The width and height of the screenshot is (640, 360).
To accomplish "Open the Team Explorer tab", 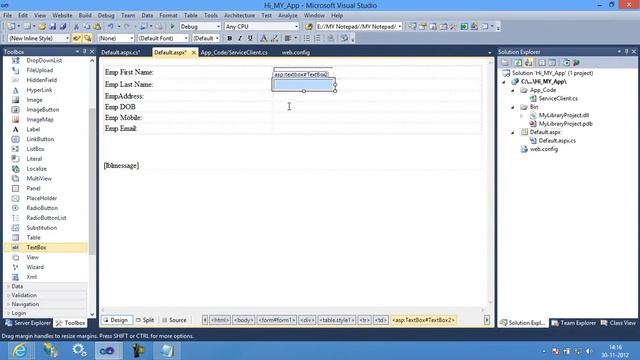I will (574, 323).
